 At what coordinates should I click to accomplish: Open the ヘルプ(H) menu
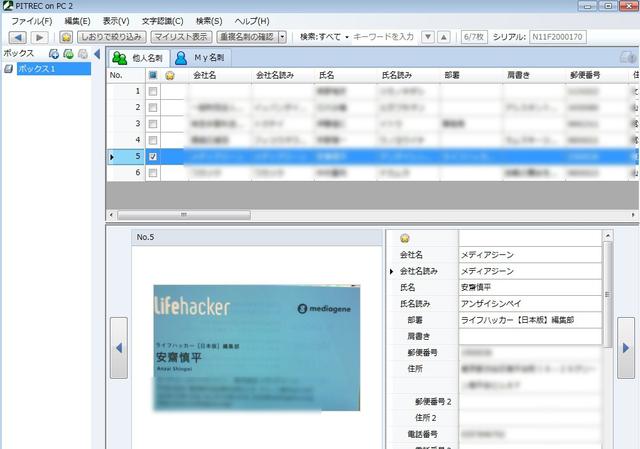[x=252, y=21]
